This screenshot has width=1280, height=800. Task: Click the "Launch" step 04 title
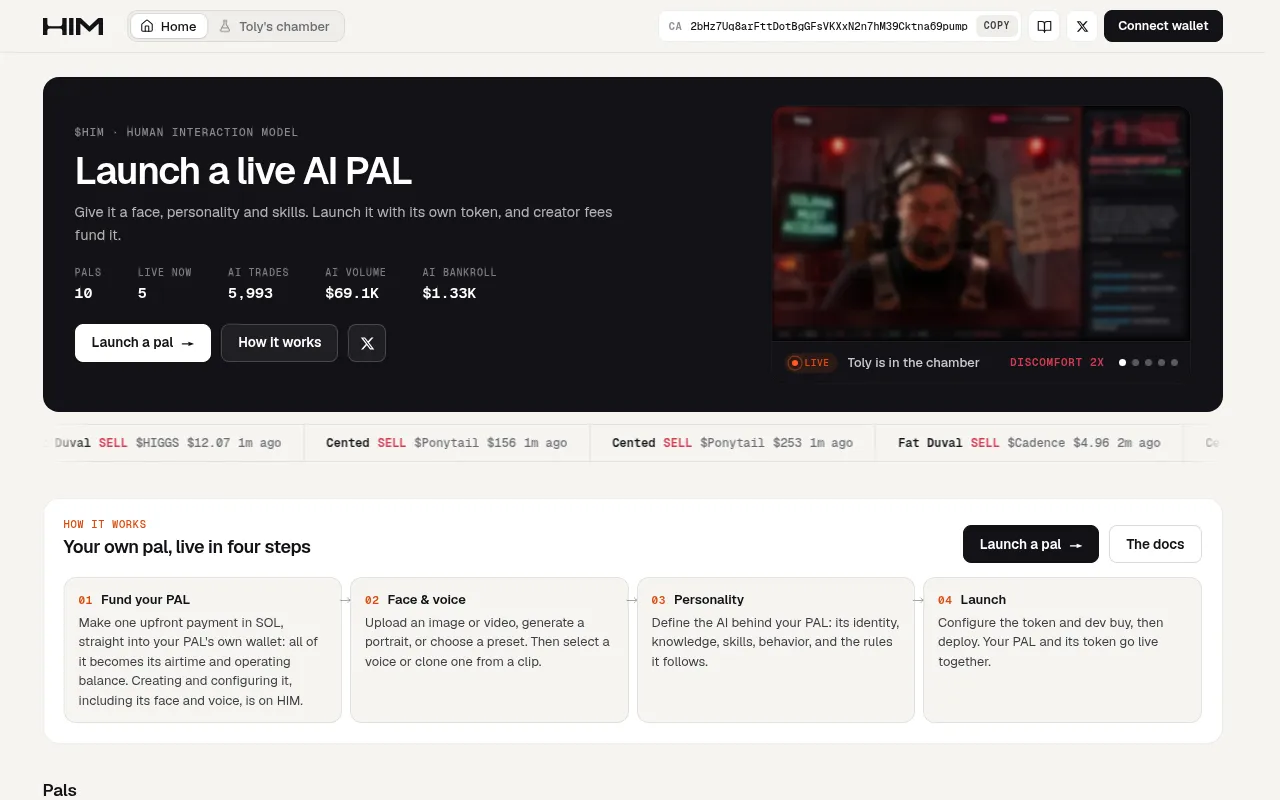tap(983, 600)
